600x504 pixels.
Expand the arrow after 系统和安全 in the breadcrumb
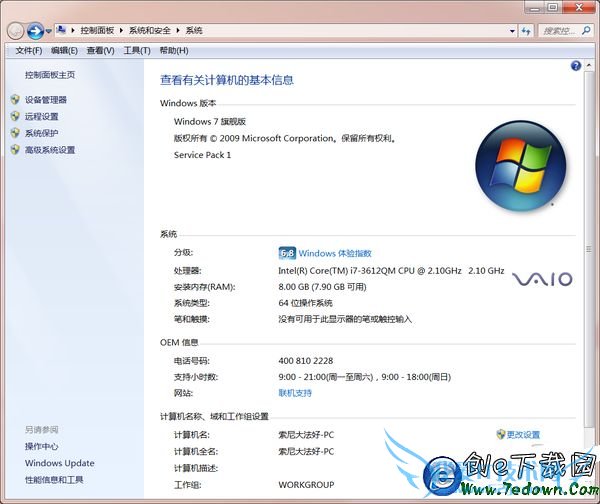pos(178,30)
